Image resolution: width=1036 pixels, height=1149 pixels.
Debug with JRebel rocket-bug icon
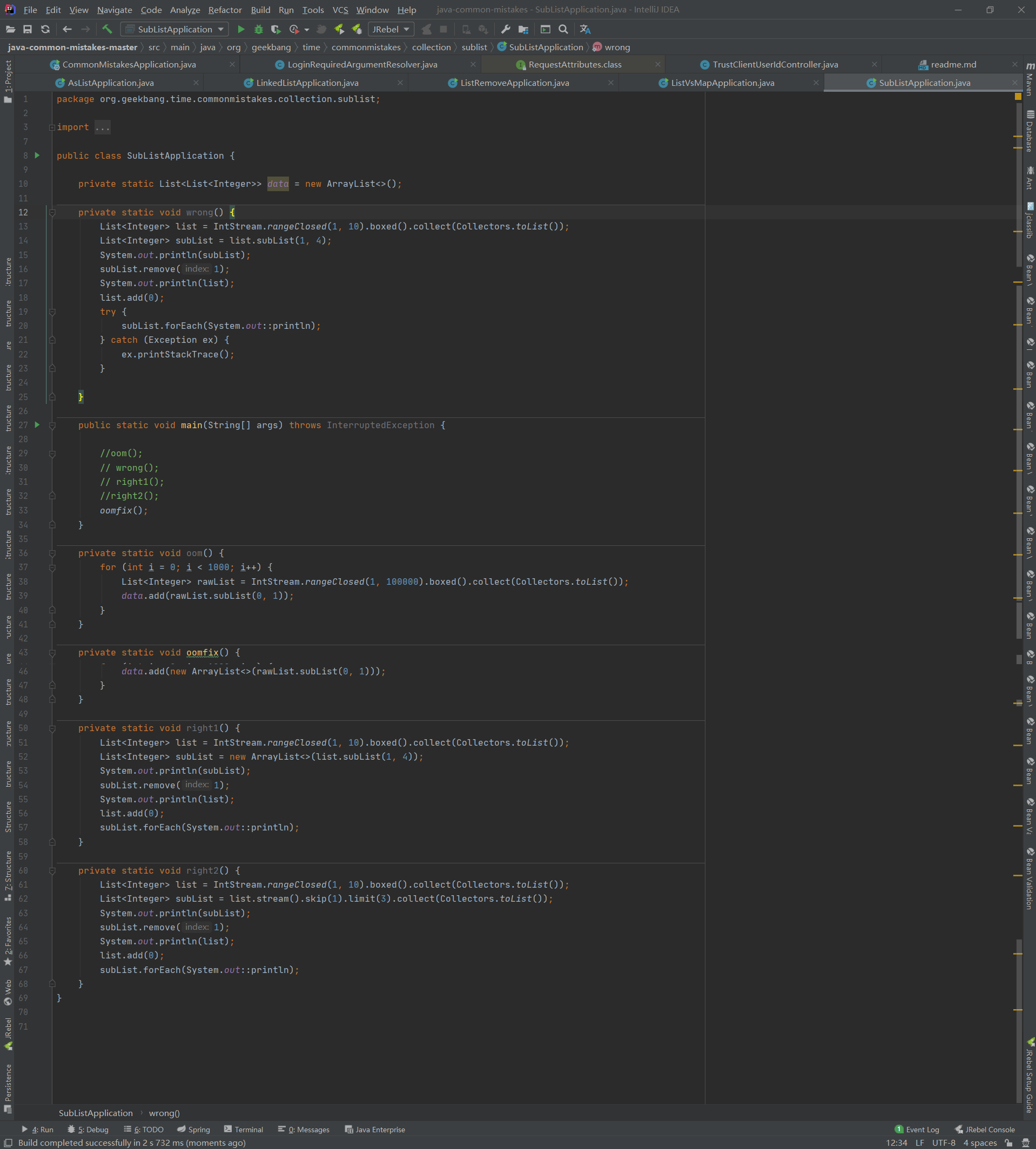pos(357,30)
